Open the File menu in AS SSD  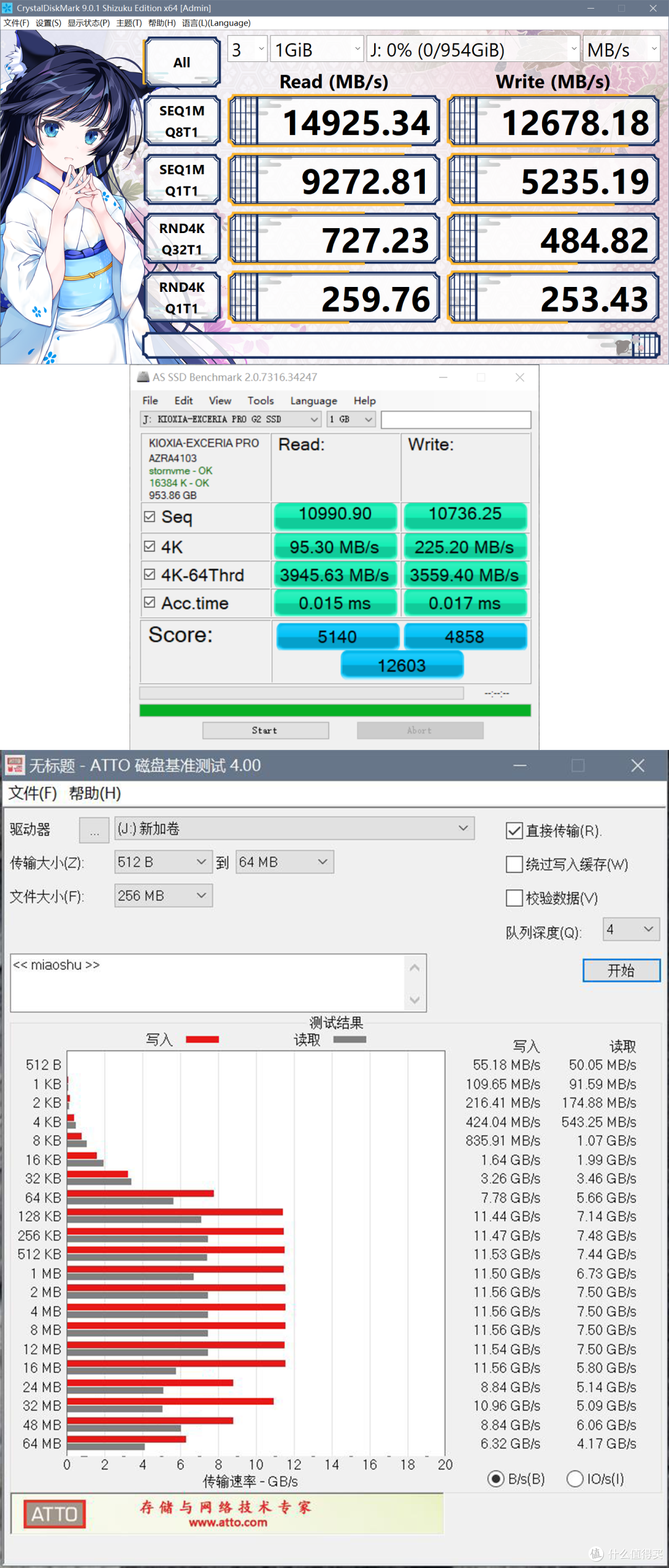(x=150, y=401)
